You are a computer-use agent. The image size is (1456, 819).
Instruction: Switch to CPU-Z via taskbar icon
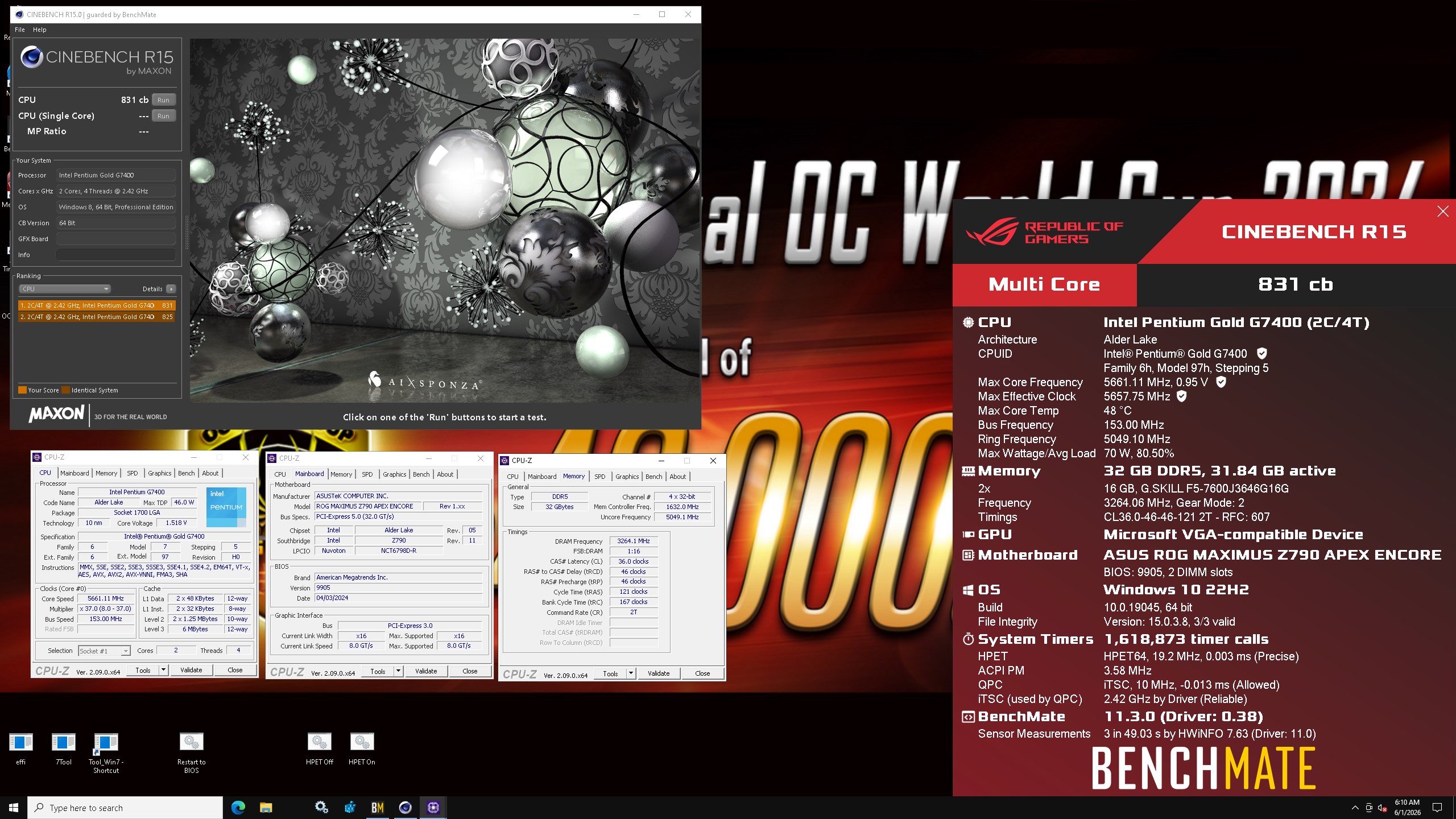coord(433,808)
